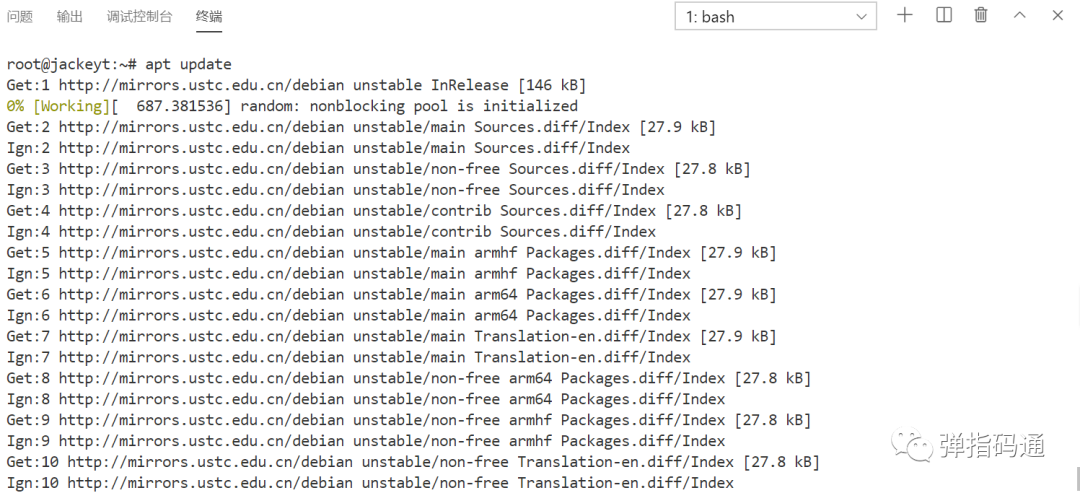This screenshot has width=1080, height=493.
Task: Split the terminal pane
Action: pyautogui.click(x=944, y=15)
